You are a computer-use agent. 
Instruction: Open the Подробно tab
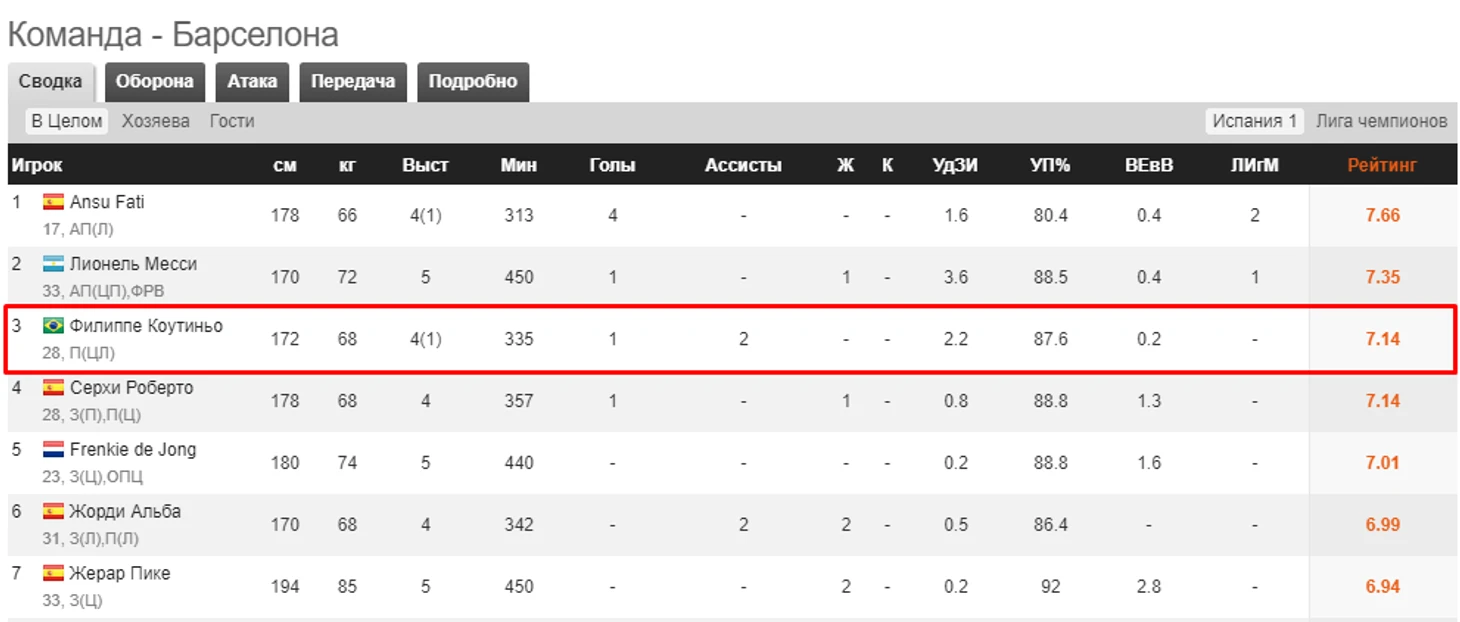point(473,82)
